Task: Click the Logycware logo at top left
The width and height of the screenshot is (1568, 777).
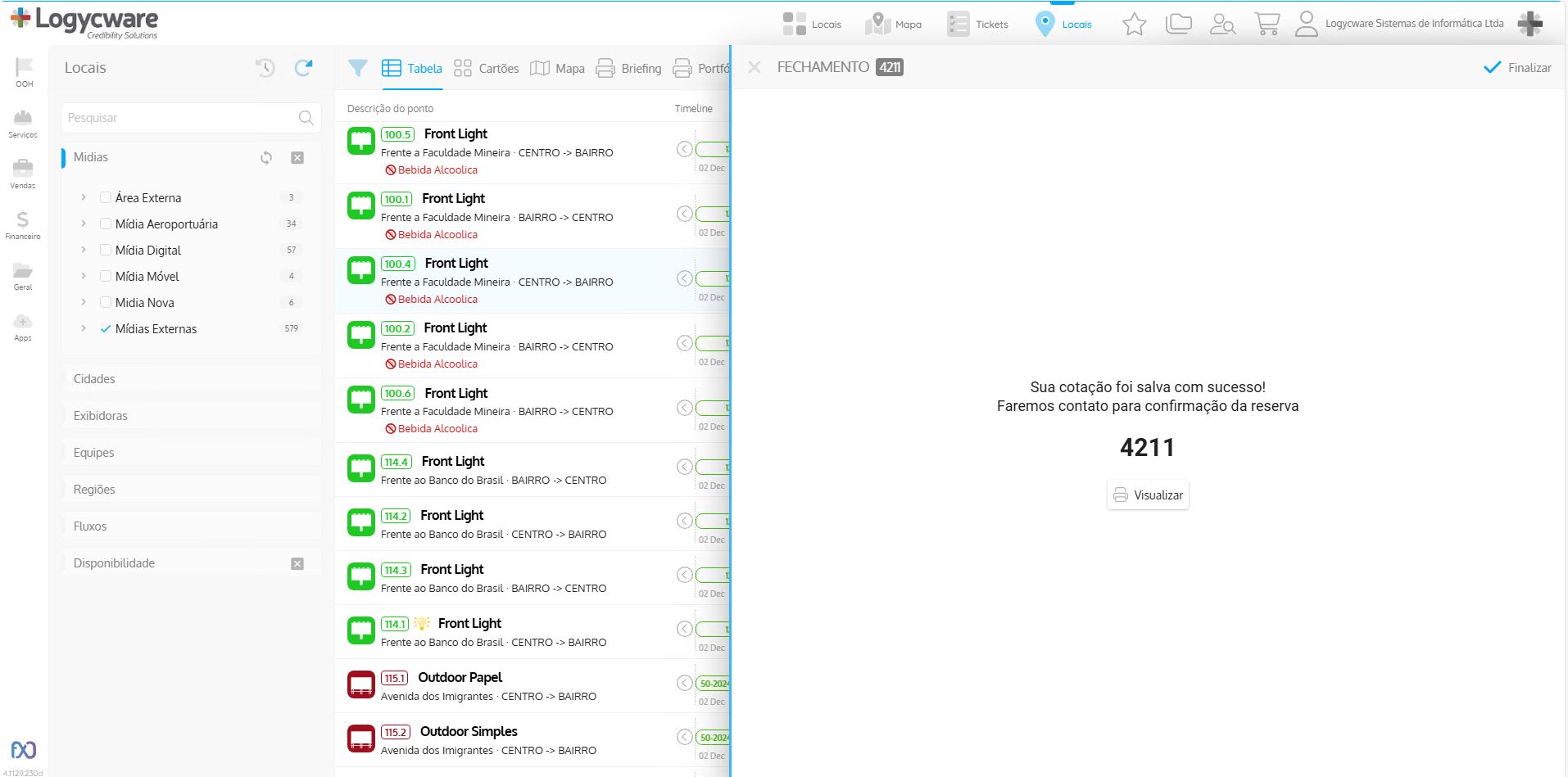Action: 84,22
